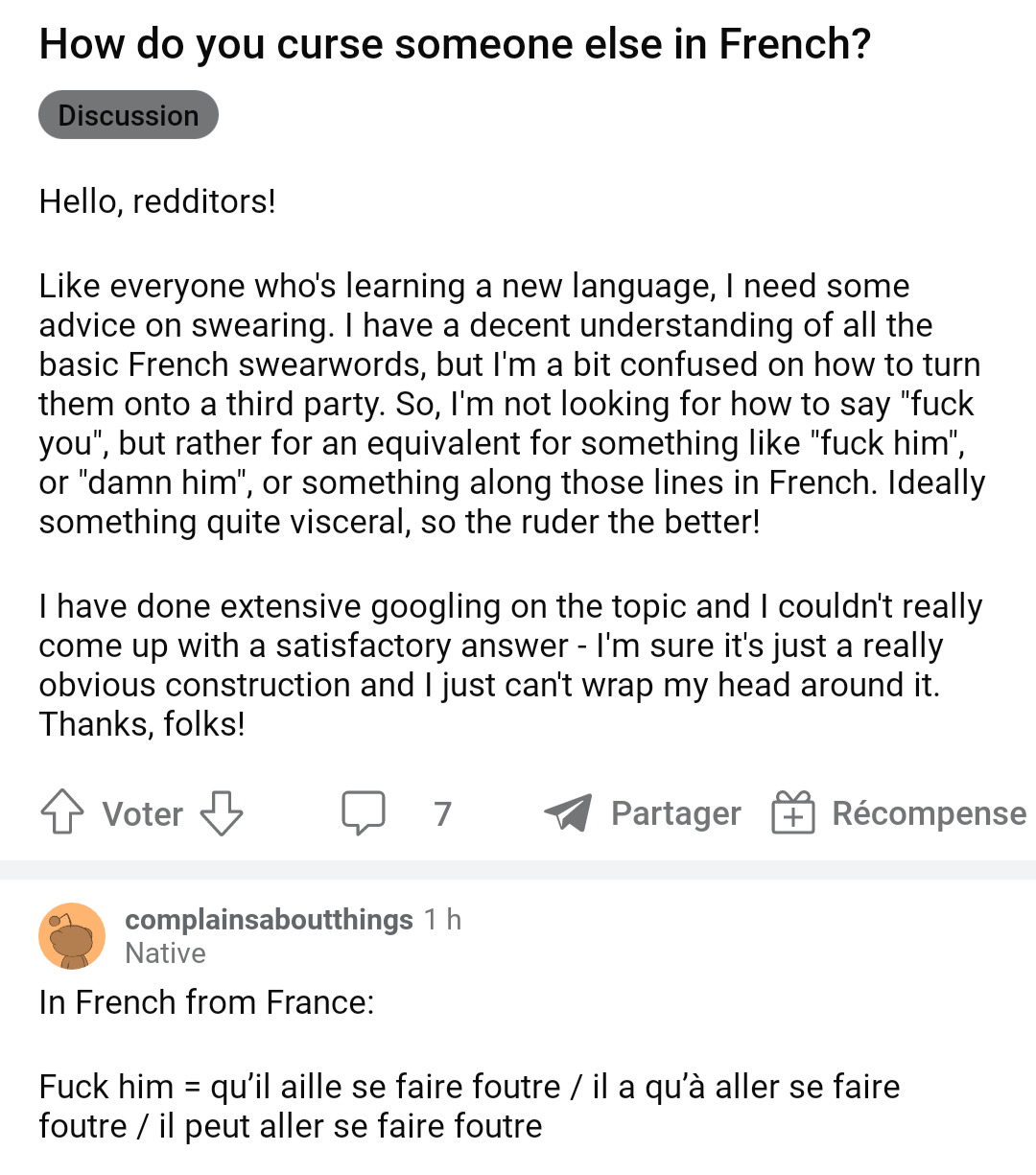Click the gift box award icon
The width and height of the screenshot is (1036, 1175).
click(x=793, y=812)
